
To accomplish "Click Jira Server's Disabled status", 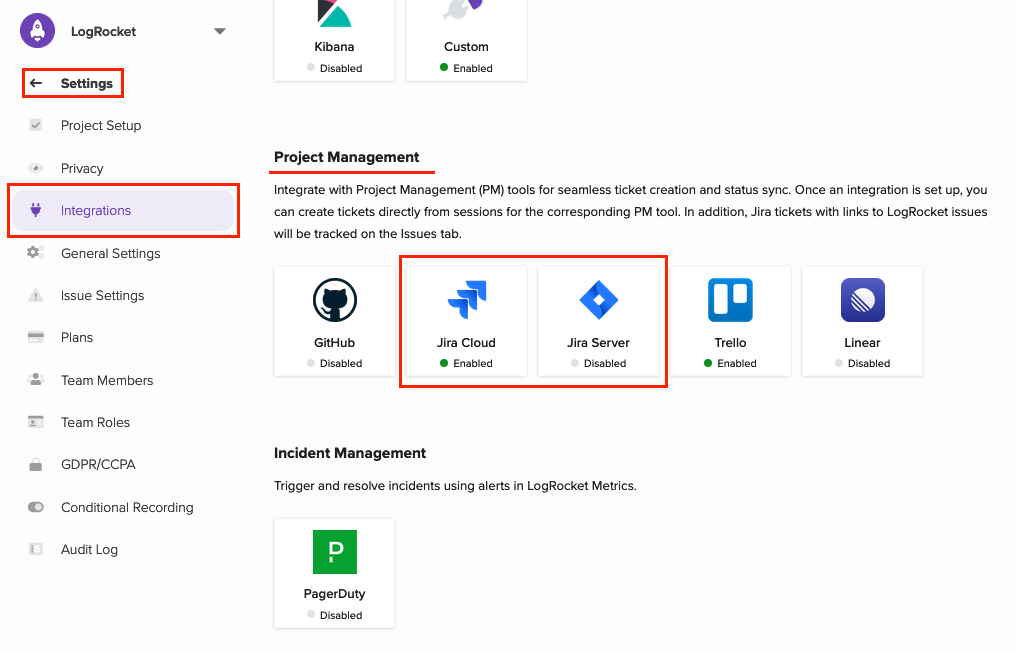I will click(x=598, y=363).
